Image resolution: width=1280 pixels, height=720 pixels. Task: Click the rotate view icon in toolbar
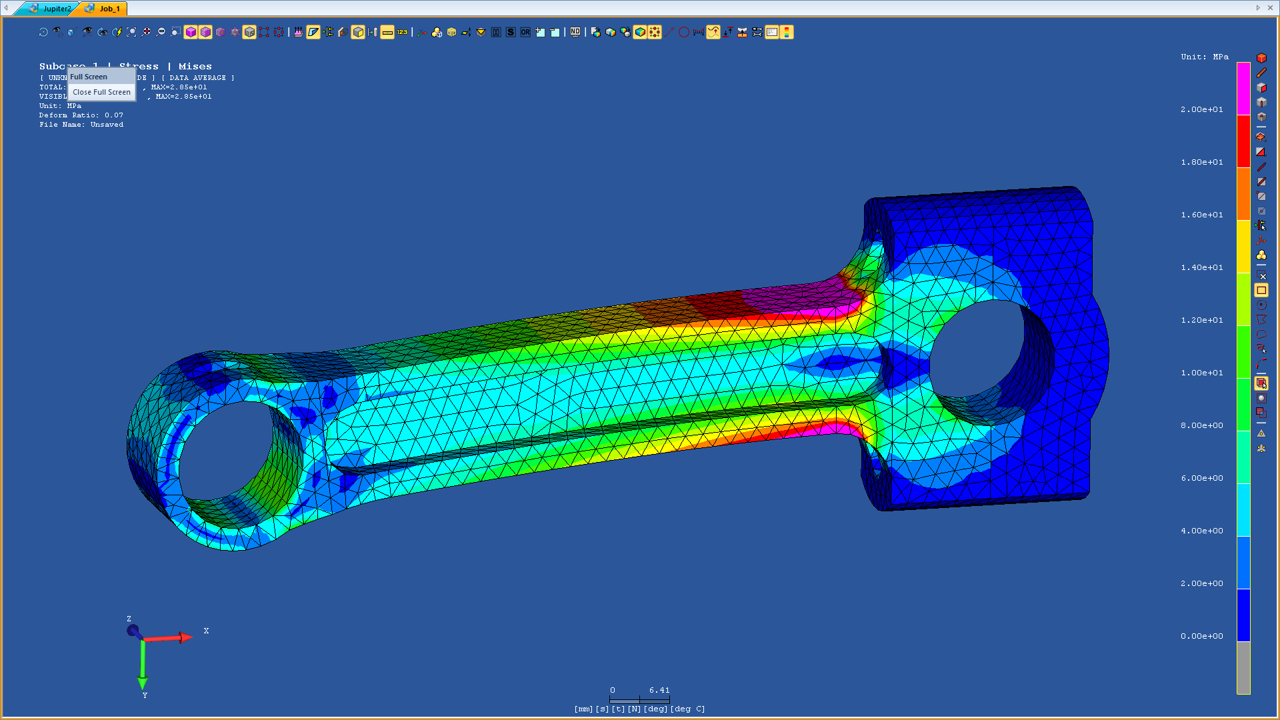[x=43, y=32]
